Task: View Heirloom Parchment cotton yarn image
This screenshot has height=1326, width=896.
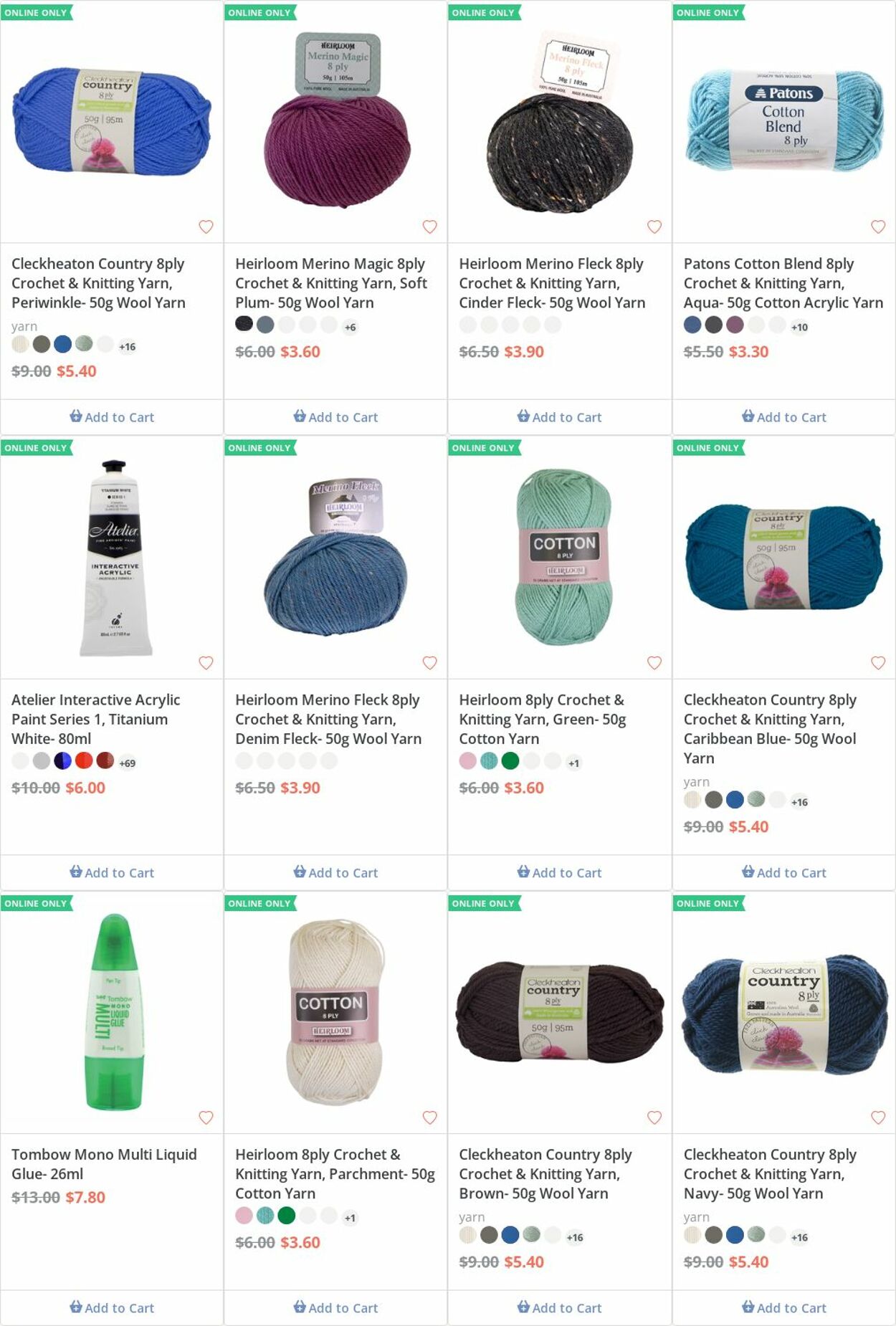Action: (x=335, y=1012)
